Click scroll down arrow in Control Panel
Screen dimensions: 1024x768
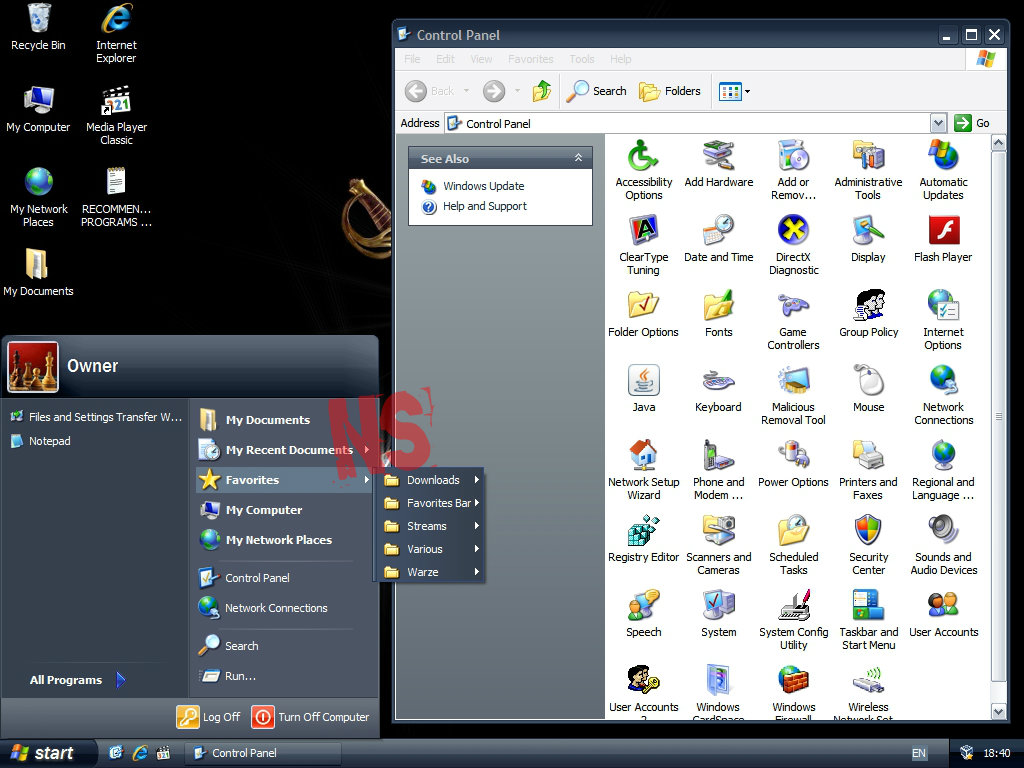999,711
